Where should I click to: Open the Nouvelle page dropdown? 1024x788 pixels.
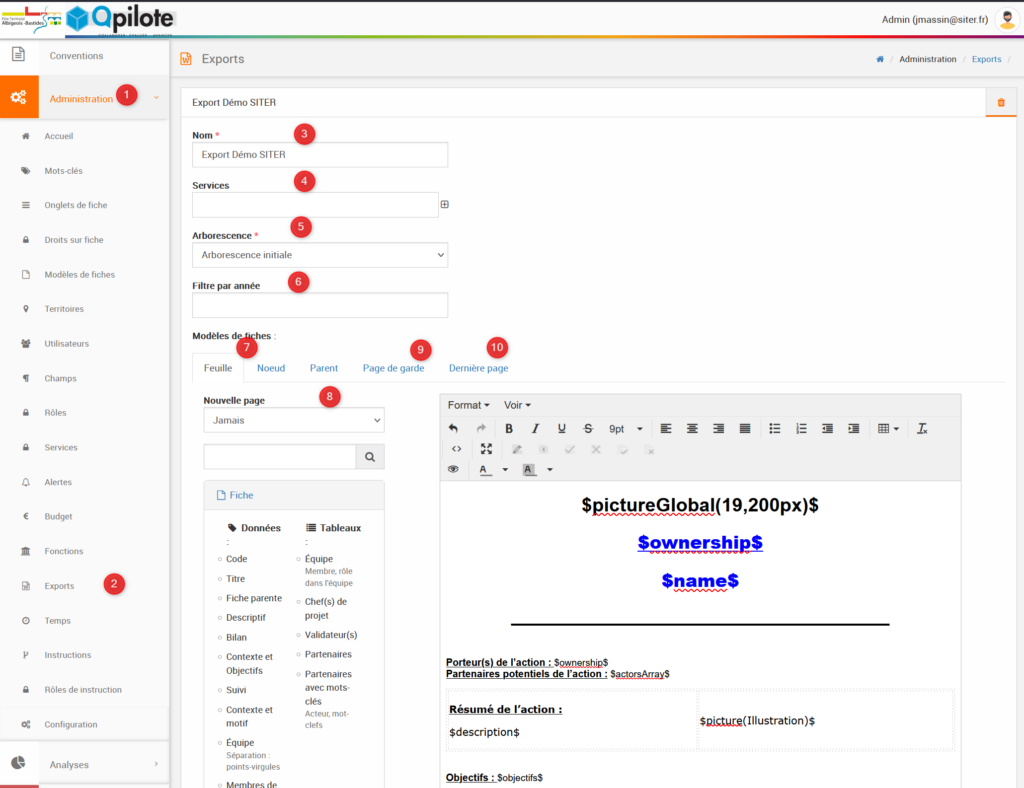(293, 420)
